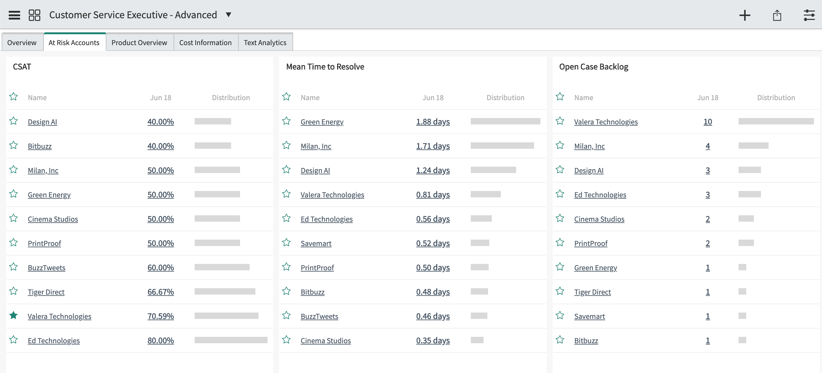This screenshot has width=822, height=373.
Task: Unstar Valera Technologies in CSAT list
Action: (14, 316)
